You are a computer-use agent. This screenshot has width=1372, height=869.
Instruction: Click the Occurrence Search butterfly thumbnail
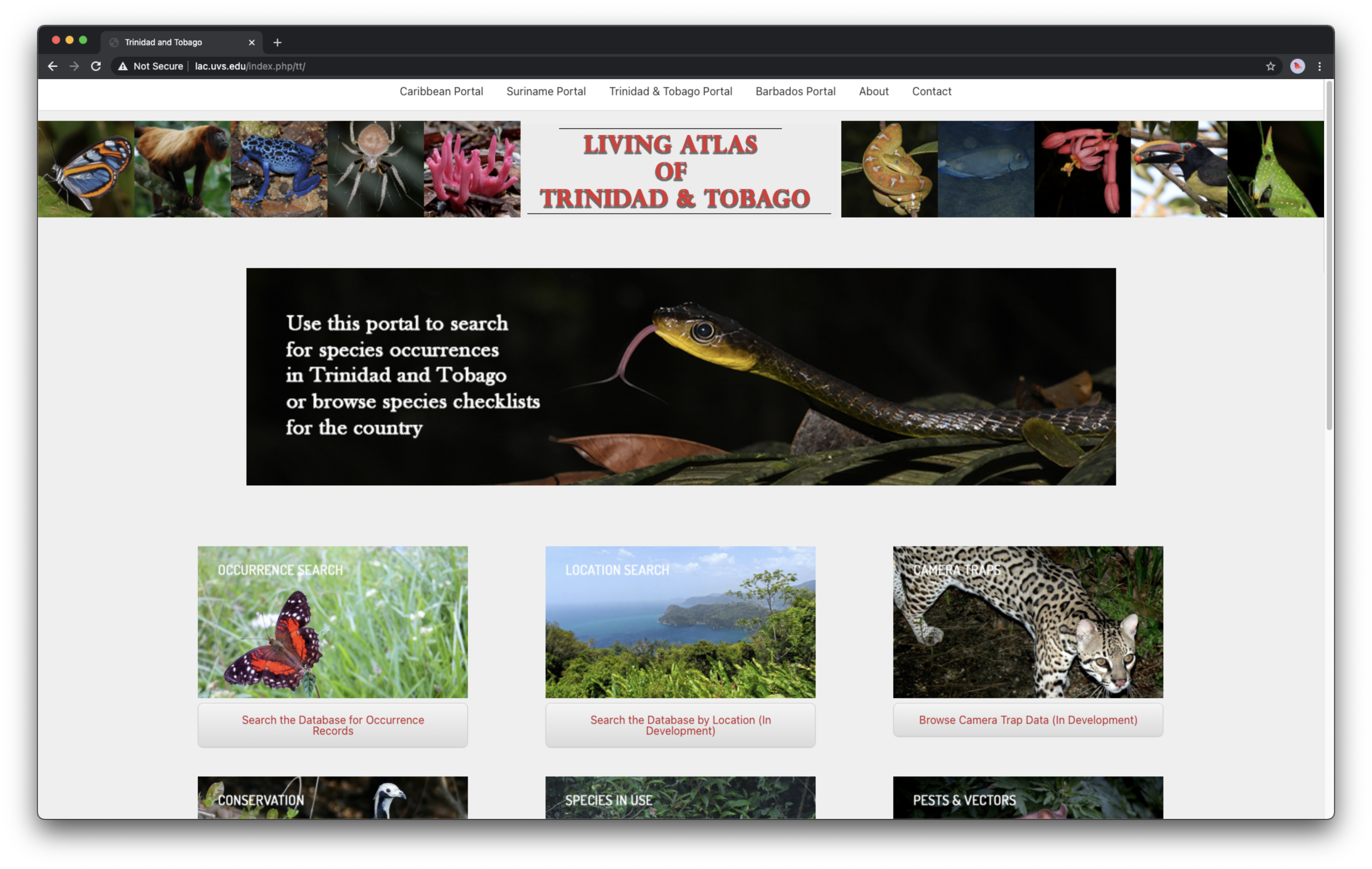pyautogui.click(x=332, y=622)
